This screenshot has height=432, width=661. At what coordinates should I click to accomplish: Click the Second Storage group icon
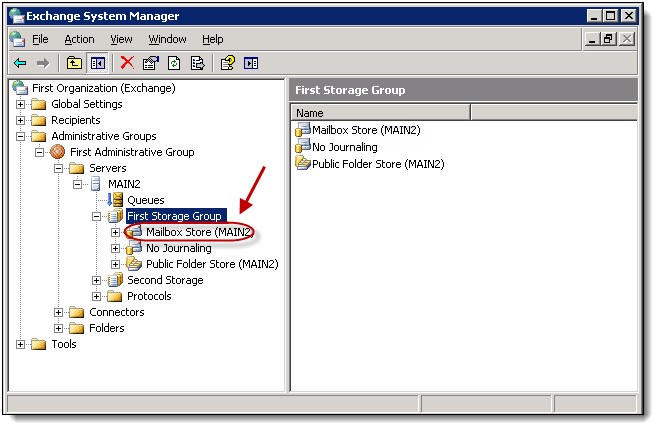click(115, 280)
